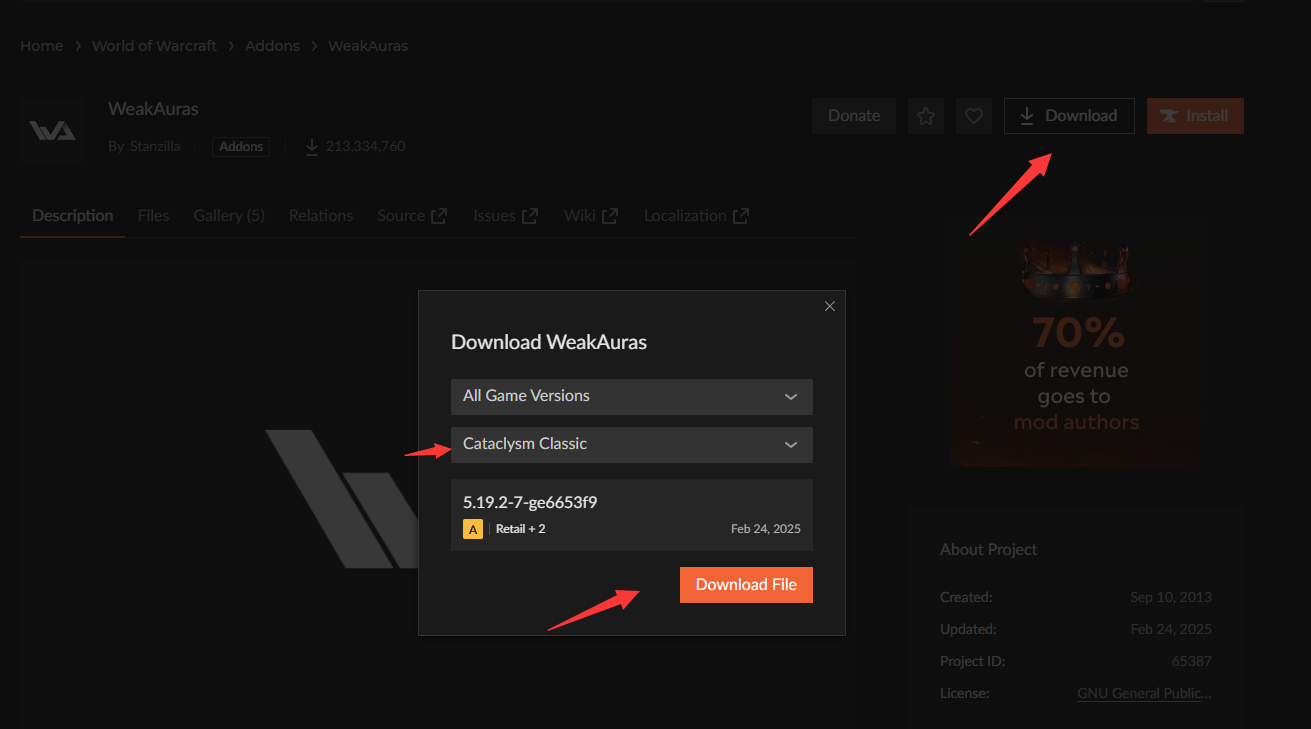
Task: Click the anvil icon in Install button
Action: click(1168, 116)
